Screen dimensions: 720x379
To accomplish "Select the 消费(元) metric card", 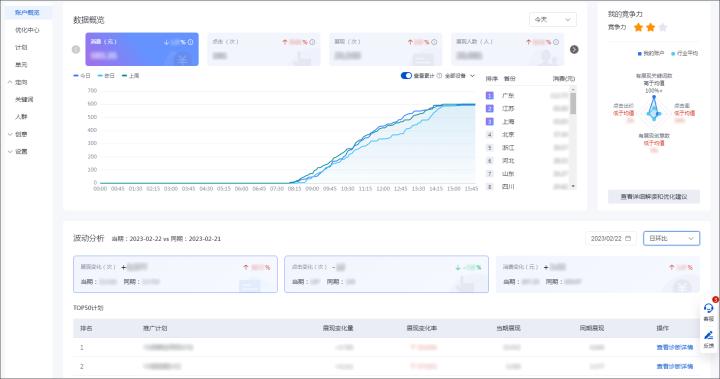I will pos(142,49).
